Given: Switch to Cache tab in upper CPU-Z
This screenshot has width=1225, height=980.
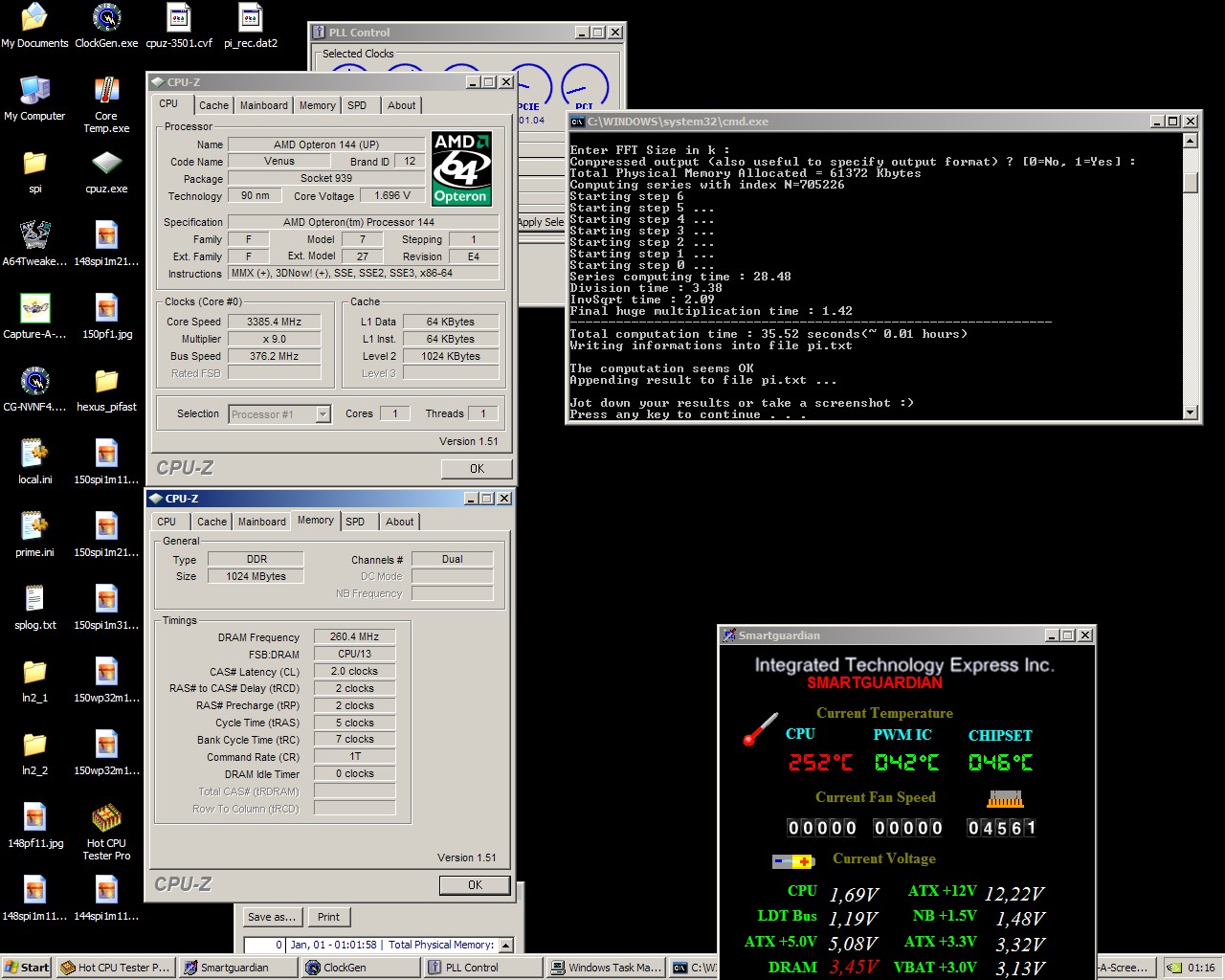Looking at the screenshot, I should coord(213,105).
